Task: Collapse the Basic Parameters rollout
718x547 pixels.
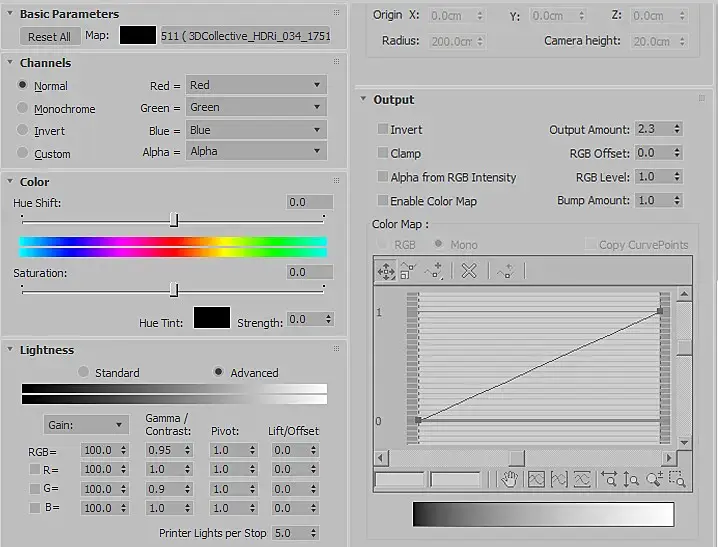Action: tap(10, 14)
